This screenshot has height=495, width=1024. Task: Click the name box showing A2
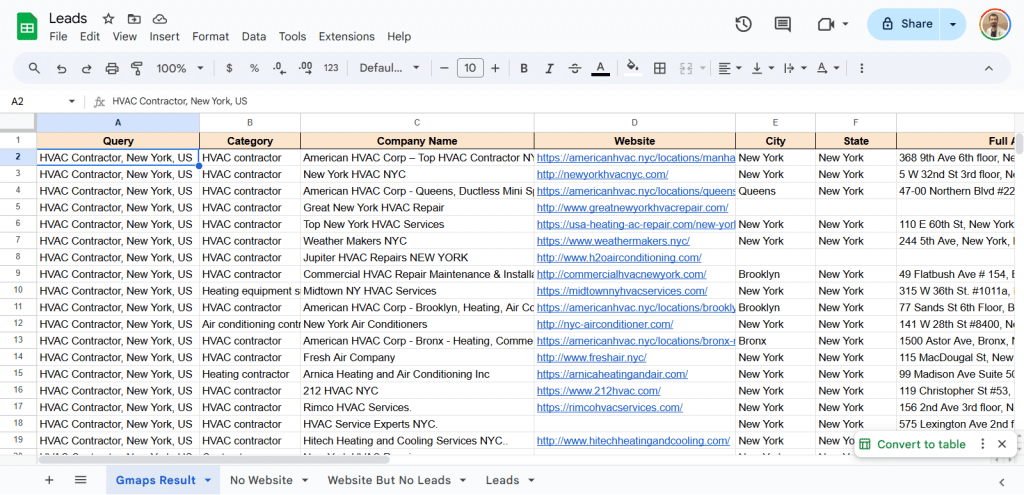(x=43, y=101)
